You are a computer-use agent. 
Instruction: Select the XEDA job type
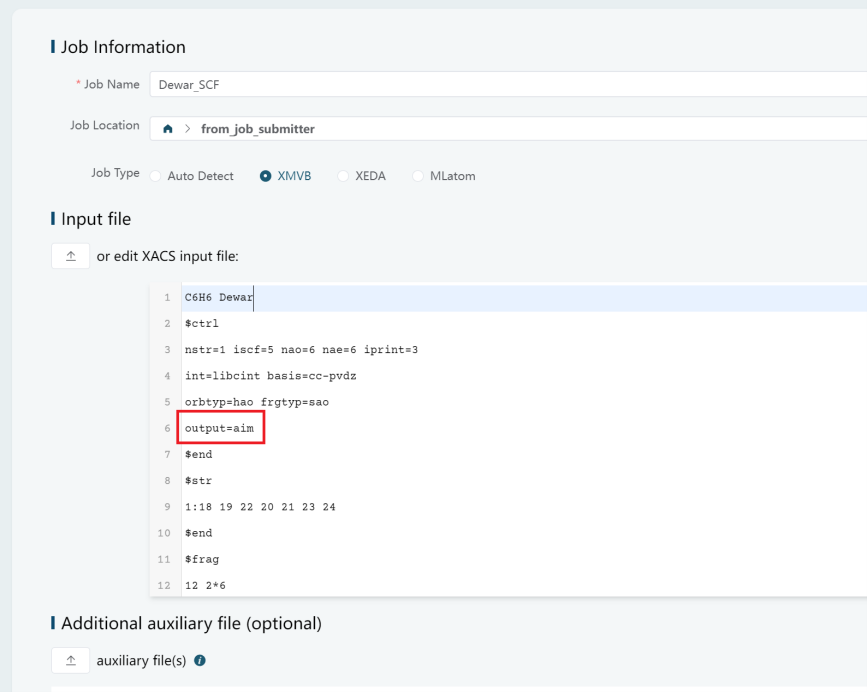pyautogui.click(x=343, y=176)
